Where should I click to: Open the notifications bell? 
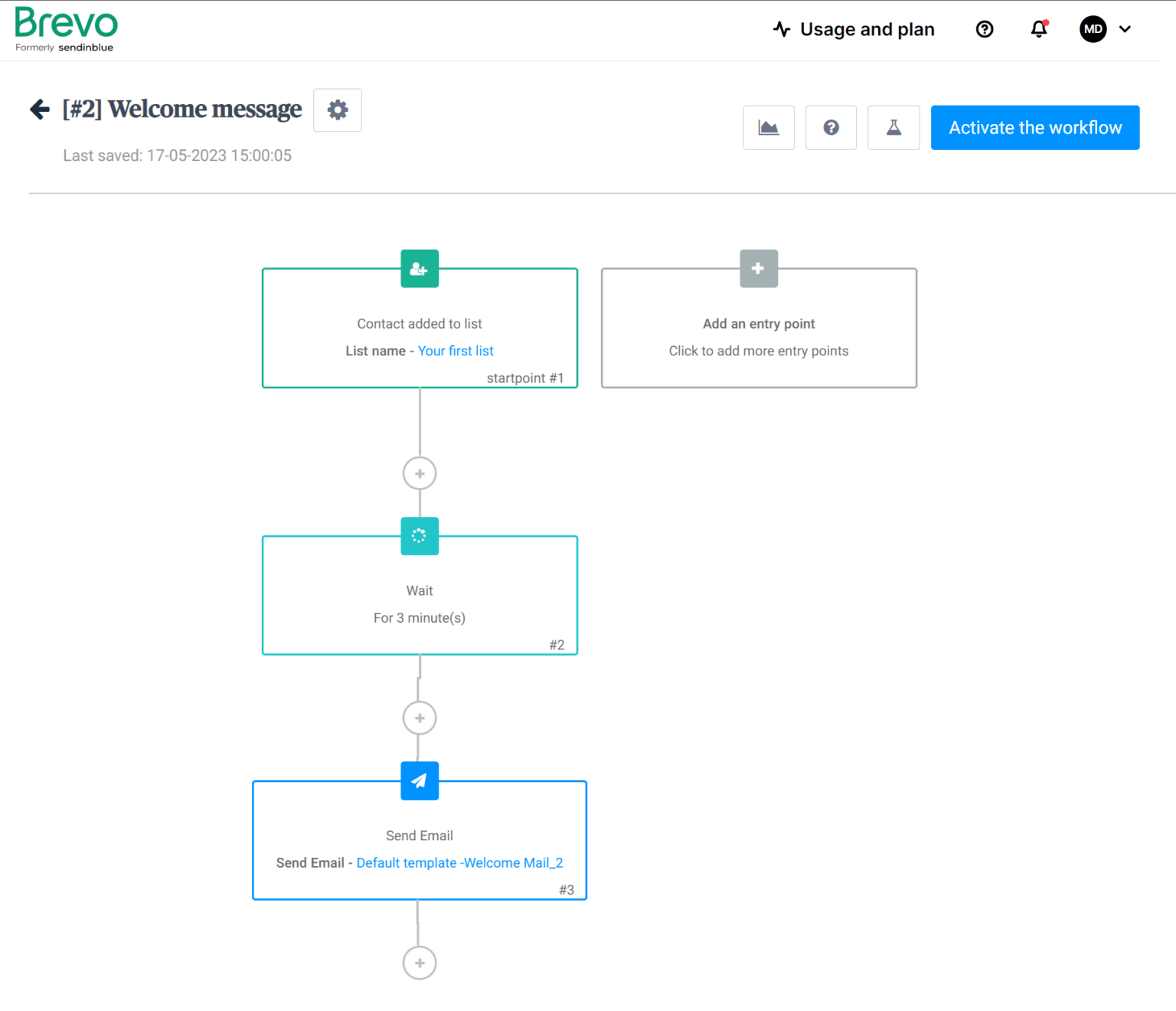(1038, 29)
